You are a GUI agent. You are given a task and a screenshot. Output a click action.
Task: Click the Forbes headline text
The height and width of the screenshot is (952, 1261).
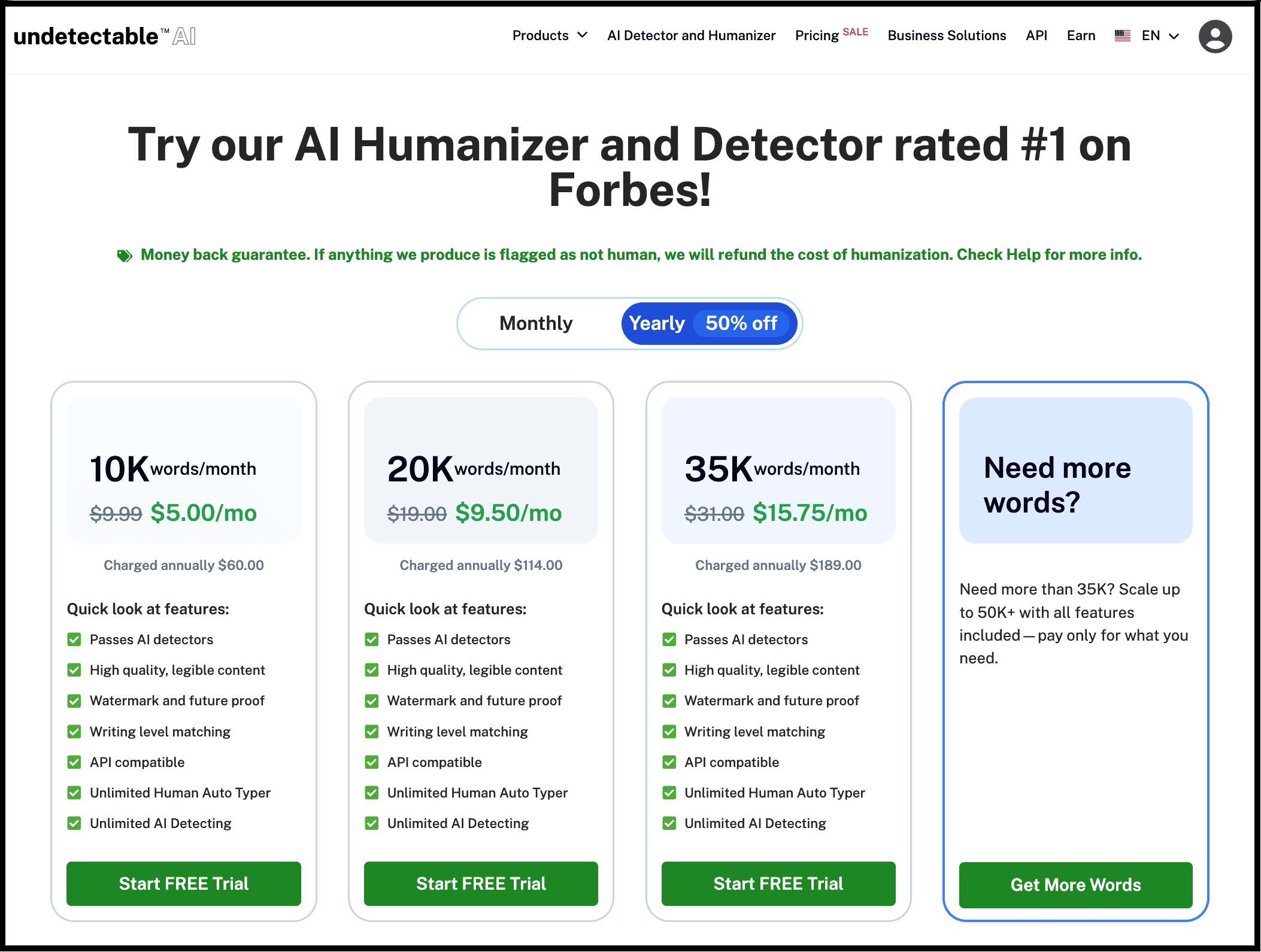pos(630,167)
